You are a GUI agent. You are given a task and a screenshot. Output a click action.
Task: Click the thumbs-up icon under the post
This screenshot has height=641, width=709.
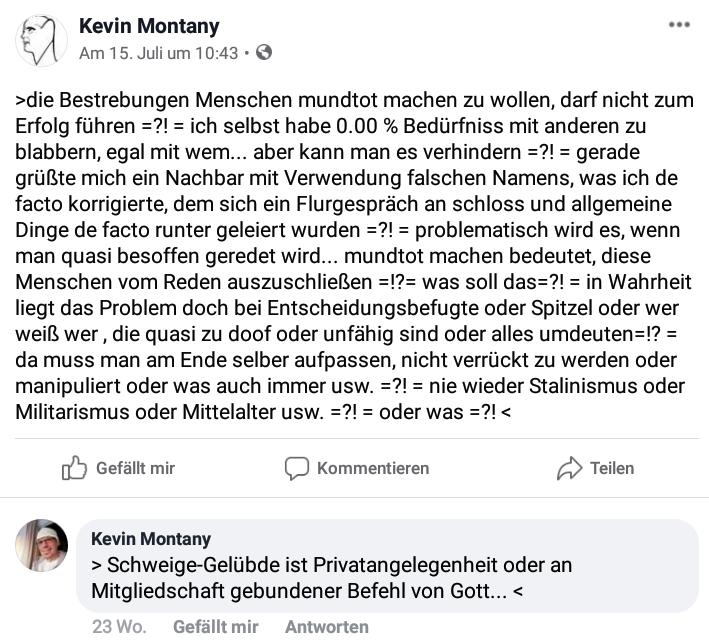tap(74, 468)
